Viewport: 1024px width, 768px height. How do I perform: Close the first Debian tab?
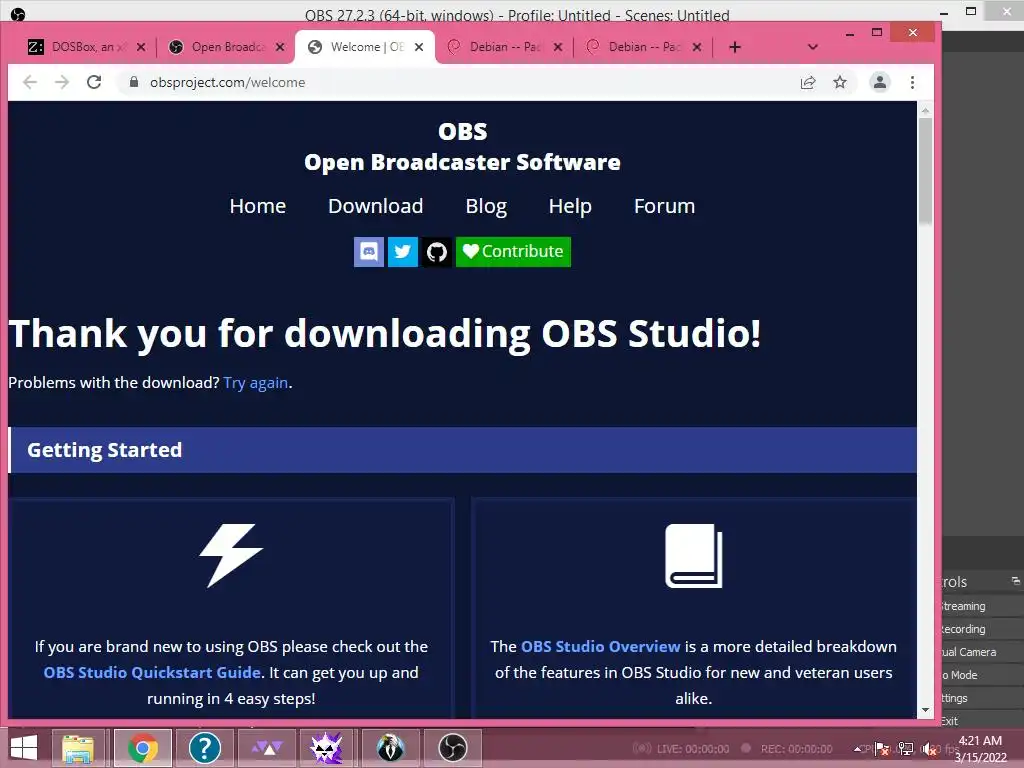coord(558,47)
